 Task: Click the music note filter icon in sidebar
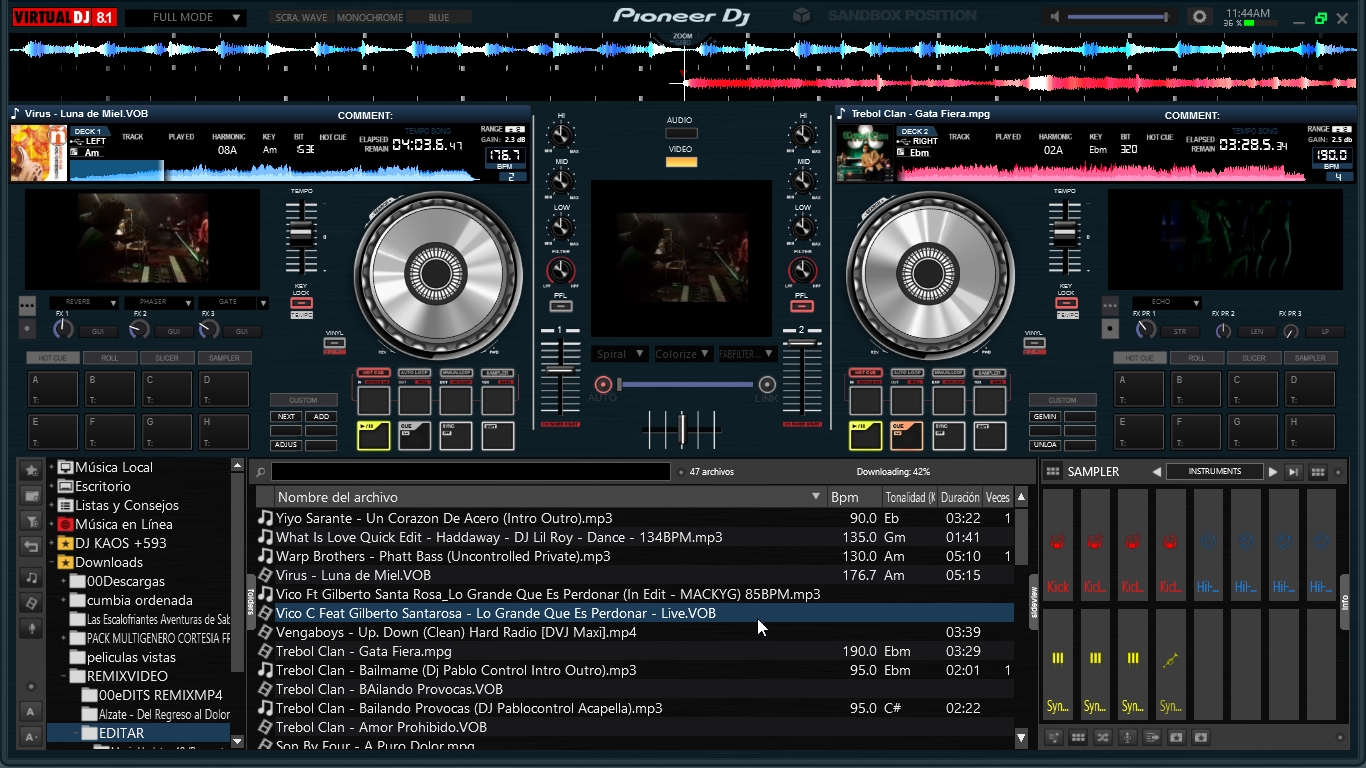[32, 577]
